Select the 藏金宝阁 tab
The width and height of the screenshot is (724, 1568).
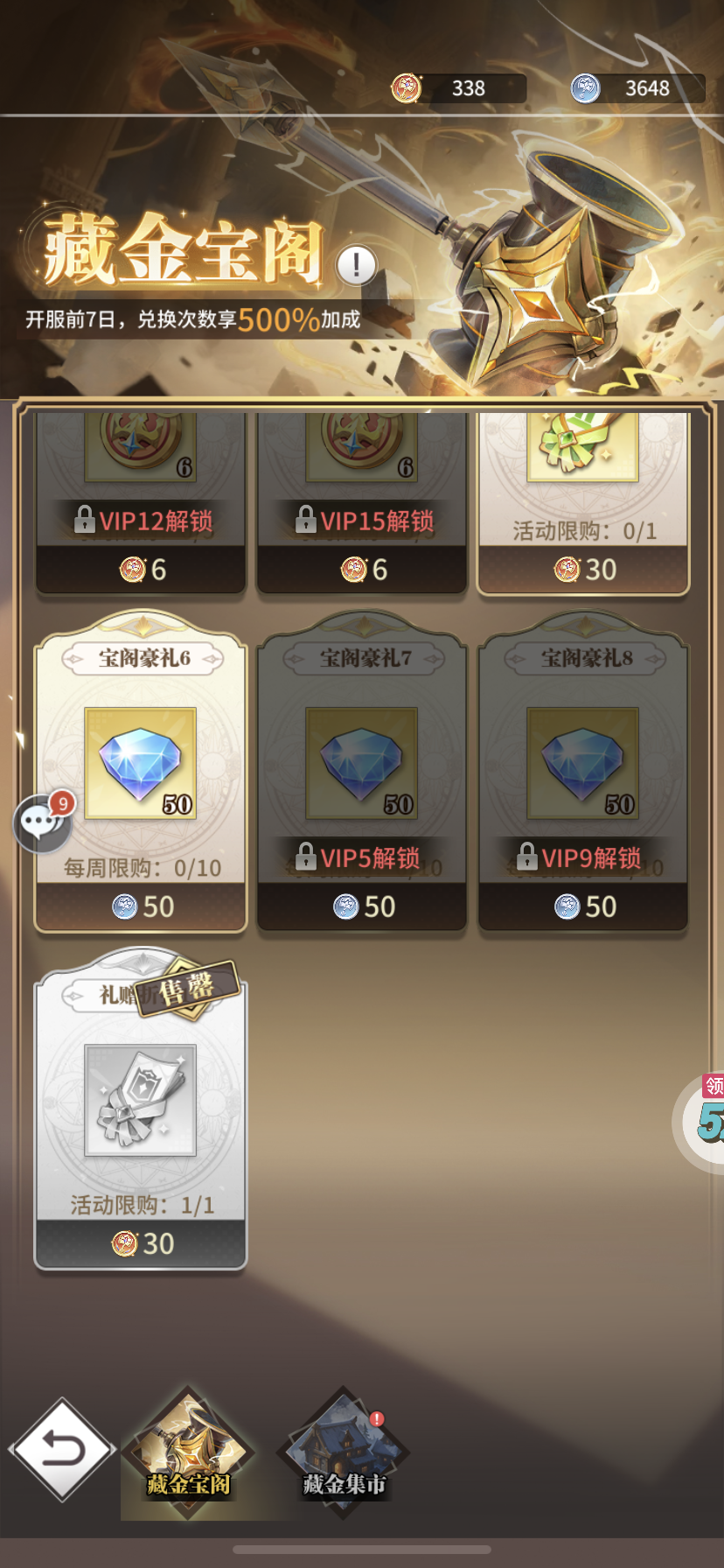click(188, 1451)
